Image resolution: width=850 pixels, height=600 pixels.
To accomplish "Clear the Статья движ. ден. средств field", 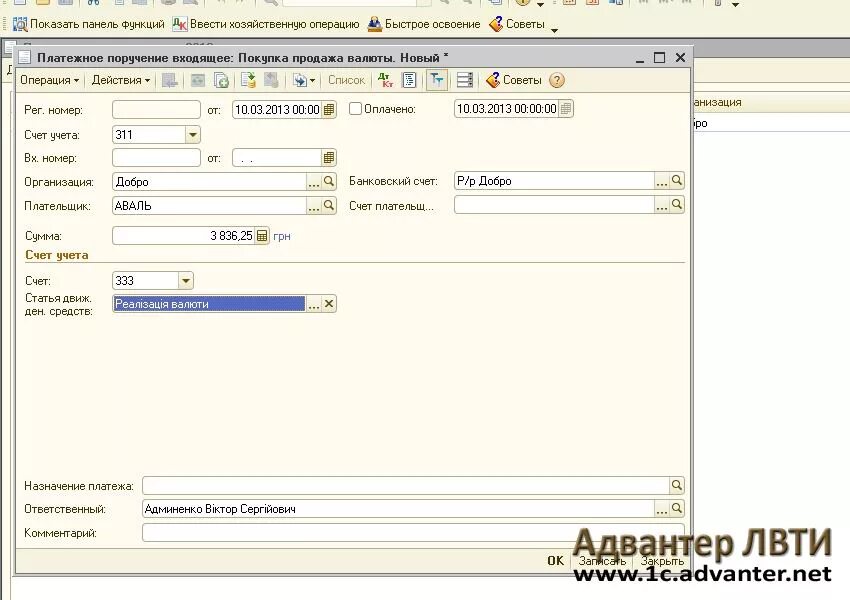I will [x=329, y=304].
